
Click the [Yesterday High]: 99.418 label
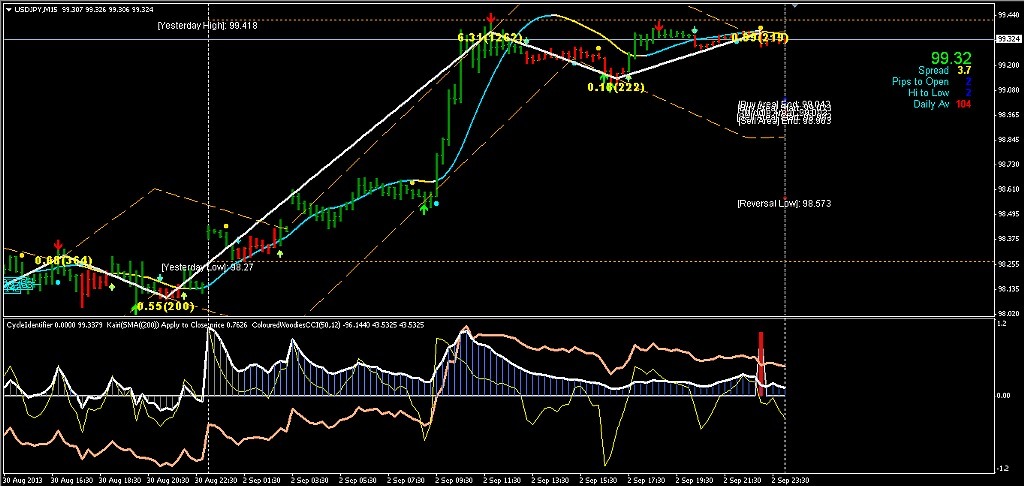[x=207, y=25]
